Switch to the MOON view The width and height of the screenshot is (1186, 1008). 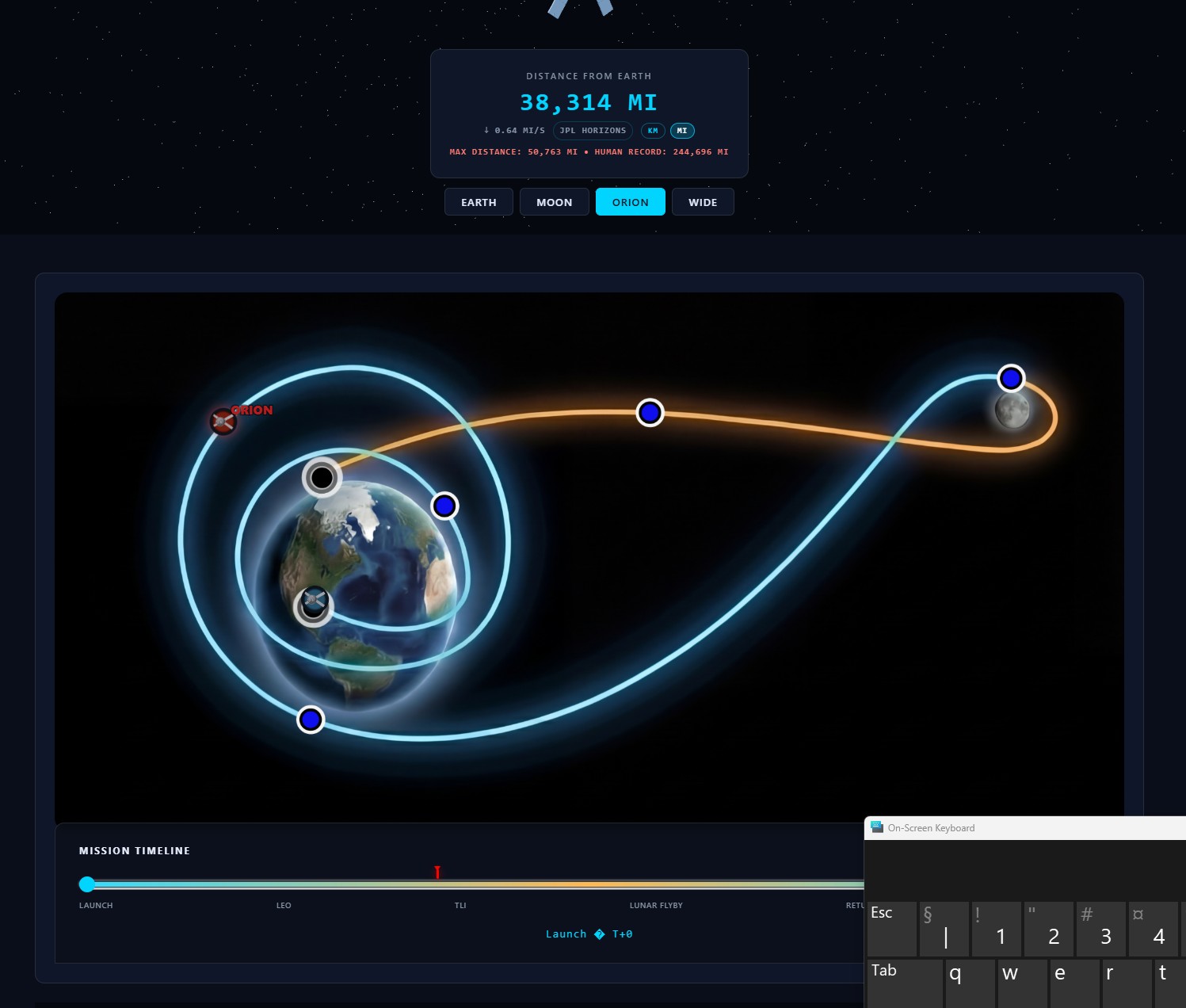click(554, 202)
